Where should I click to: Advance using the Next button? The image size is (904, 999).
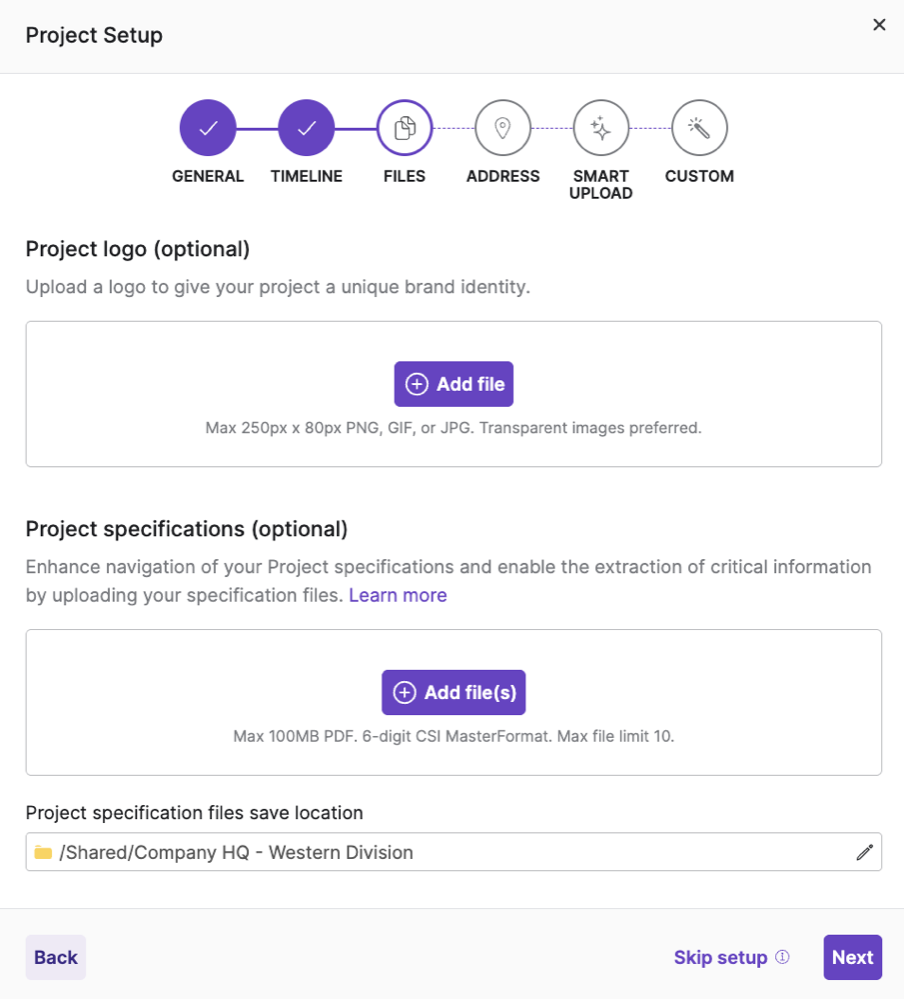pyautogui.click(x=852, y=957)
